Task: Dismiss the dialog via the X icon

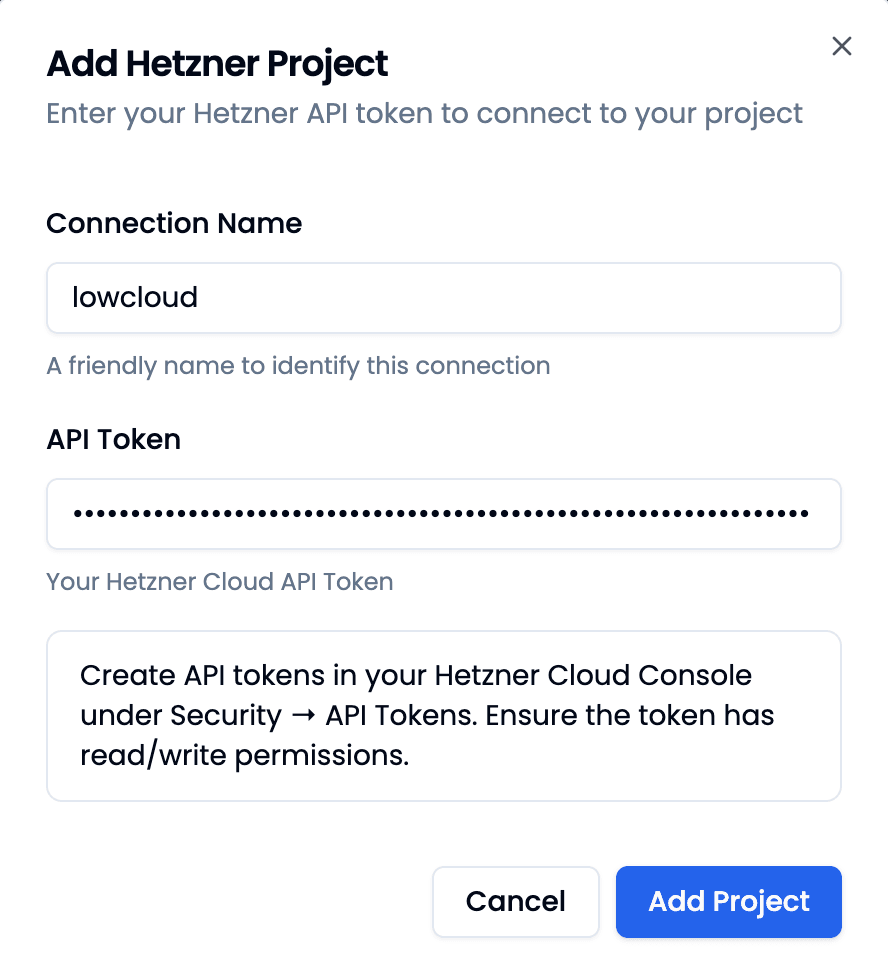Action: point(841,46)
